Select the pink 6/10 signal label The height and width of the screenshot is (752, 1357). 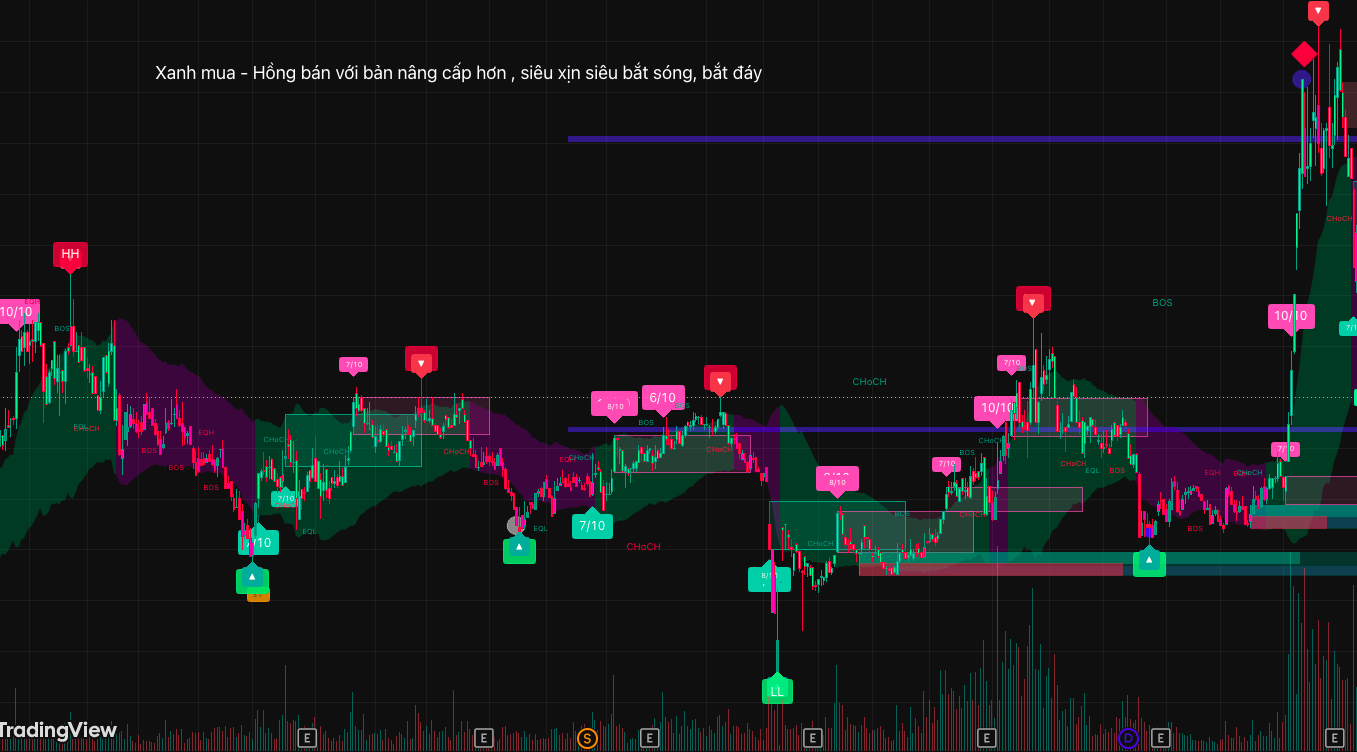(663, 398)
